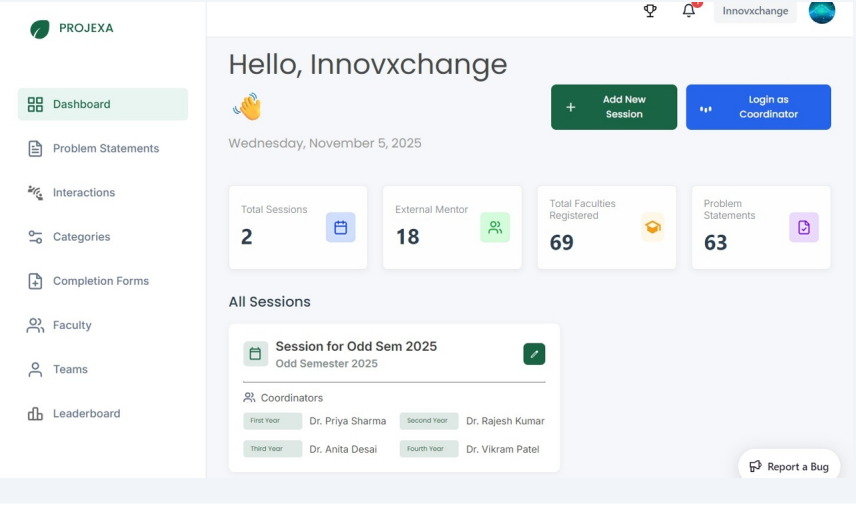Open the Session for Odd Sem 2025 card
Viewport: 856px width, 505px height.
[x=356, y=347]
